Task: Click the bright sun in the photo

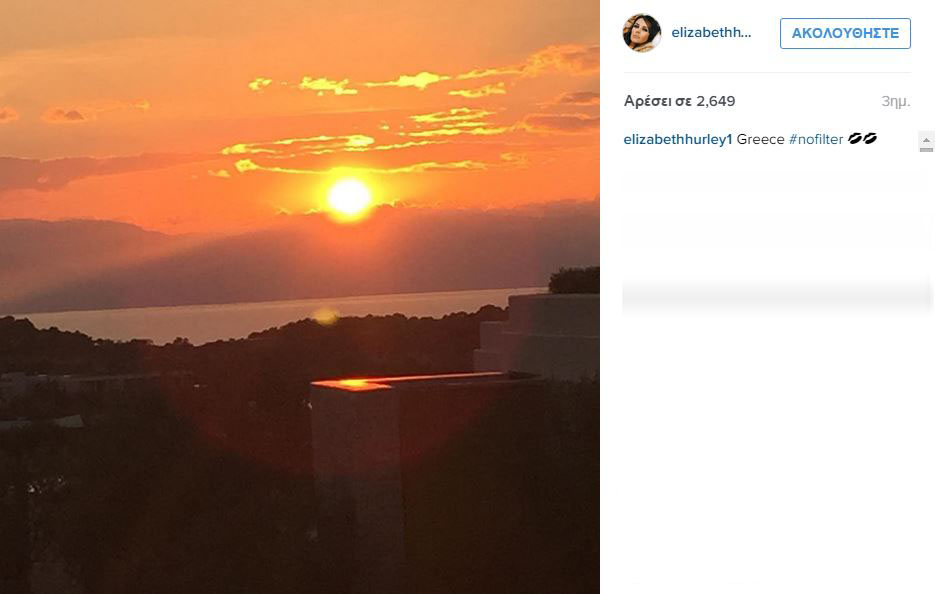Action: [x=349, y=197]
